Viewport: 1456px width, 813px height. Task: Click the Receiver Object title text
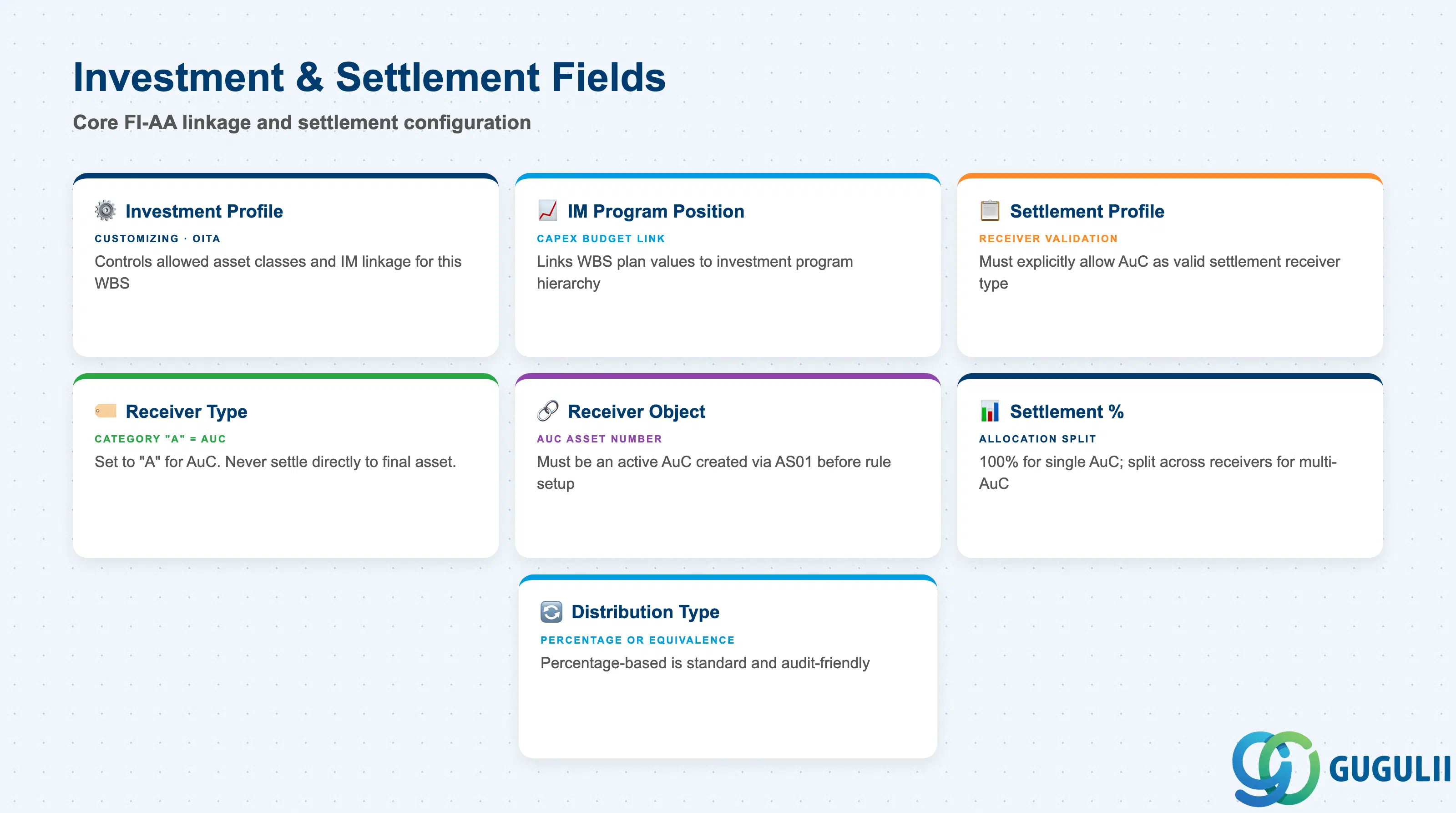[637, 412]
